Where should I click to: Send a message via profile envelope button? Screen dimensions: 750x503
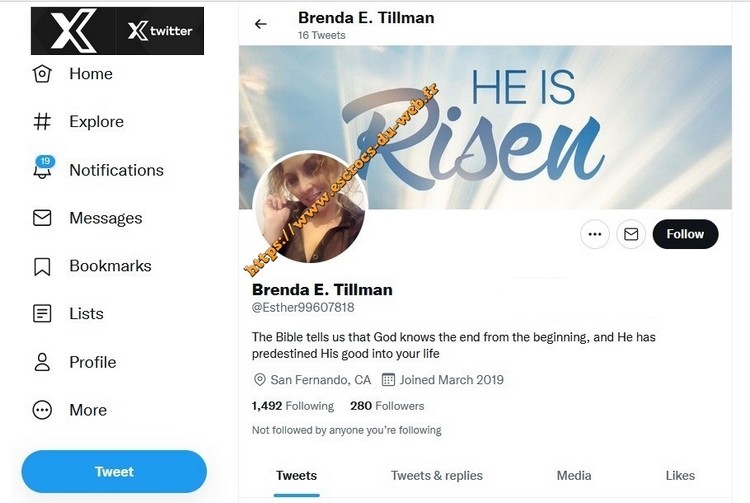click(x=631, y=234)
